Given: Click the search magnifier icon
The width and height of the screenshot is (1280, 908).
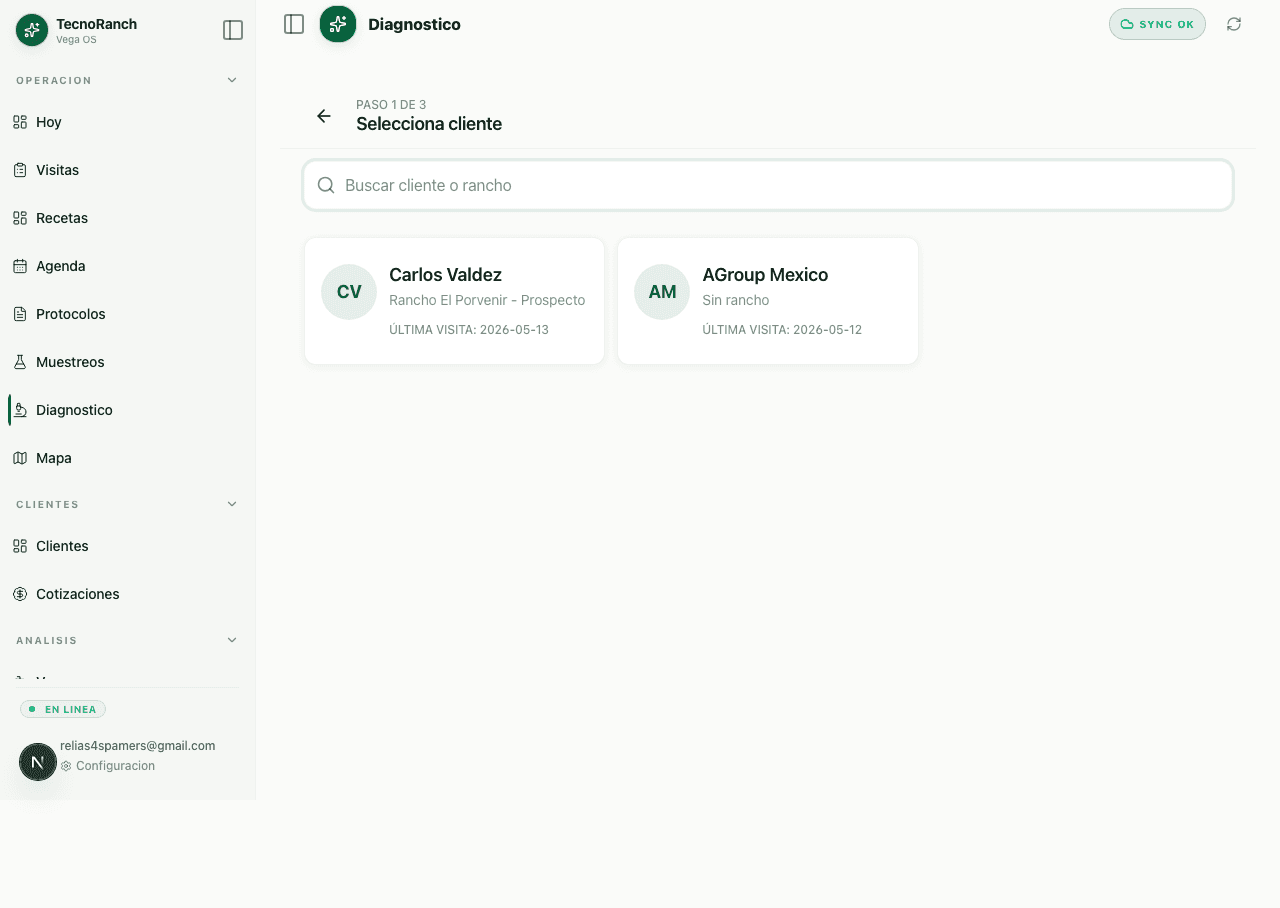Looking at the screenshot, I should click(x=326, y=185).
